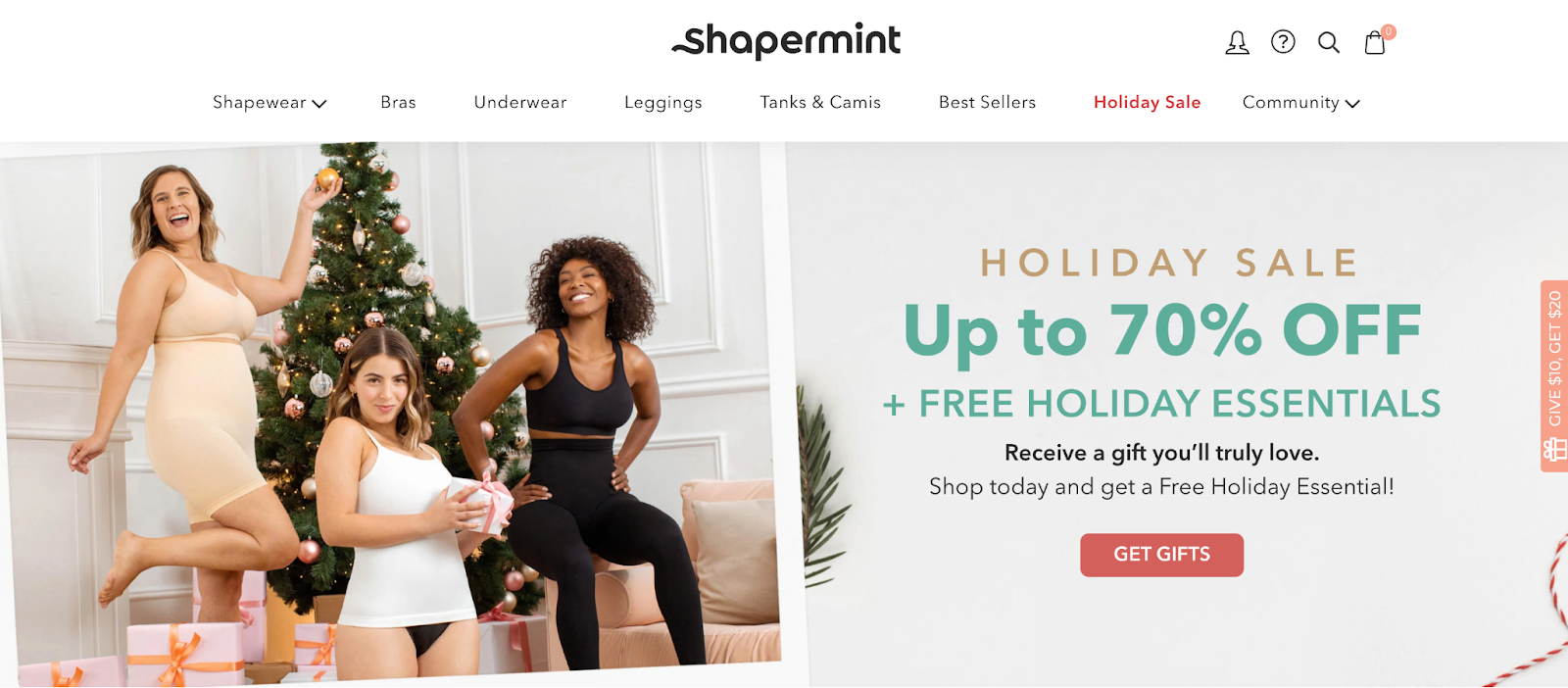Image resolution: width=1568 pixels, height=688 pixels.
Task: Open the Holiday Sale link
Action: [1147, 102]
